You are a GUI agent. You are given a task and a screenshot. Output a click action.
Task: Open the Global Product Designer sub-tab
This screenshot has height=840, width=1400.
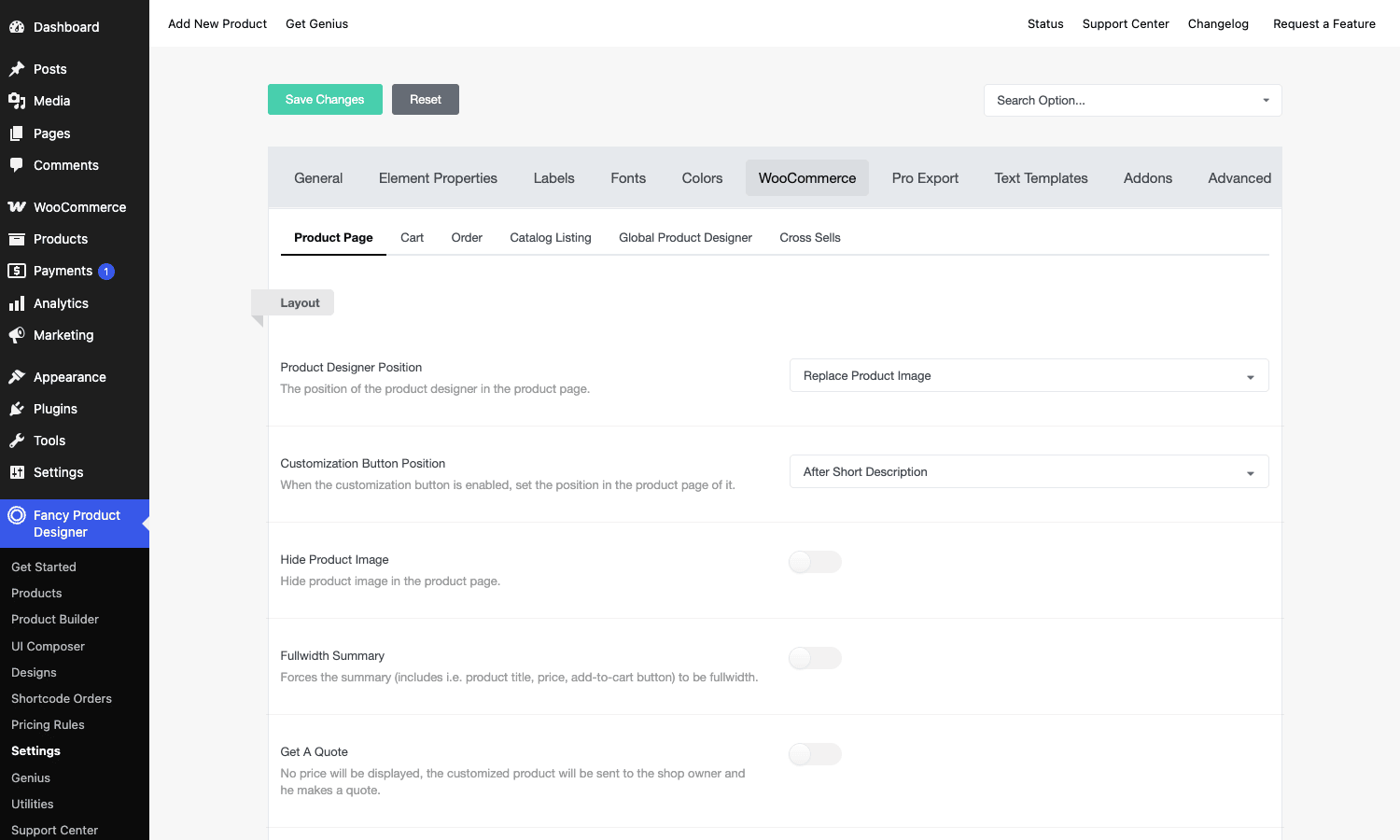pyautogui.click(x=685, y=238)
